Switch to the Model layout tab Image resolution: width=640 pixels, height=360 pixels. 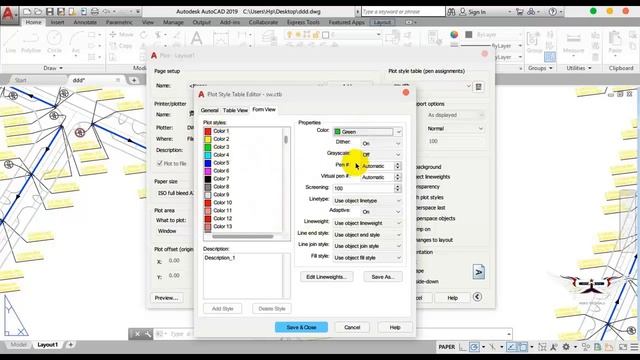pos(18,345)
